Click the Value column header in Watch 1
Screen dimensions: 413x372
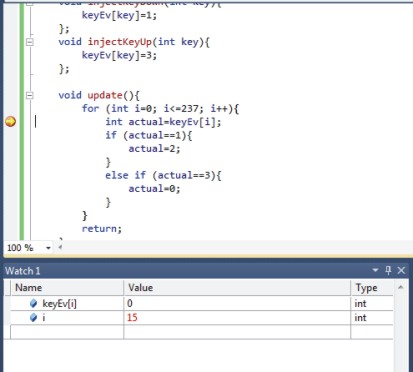237,288
